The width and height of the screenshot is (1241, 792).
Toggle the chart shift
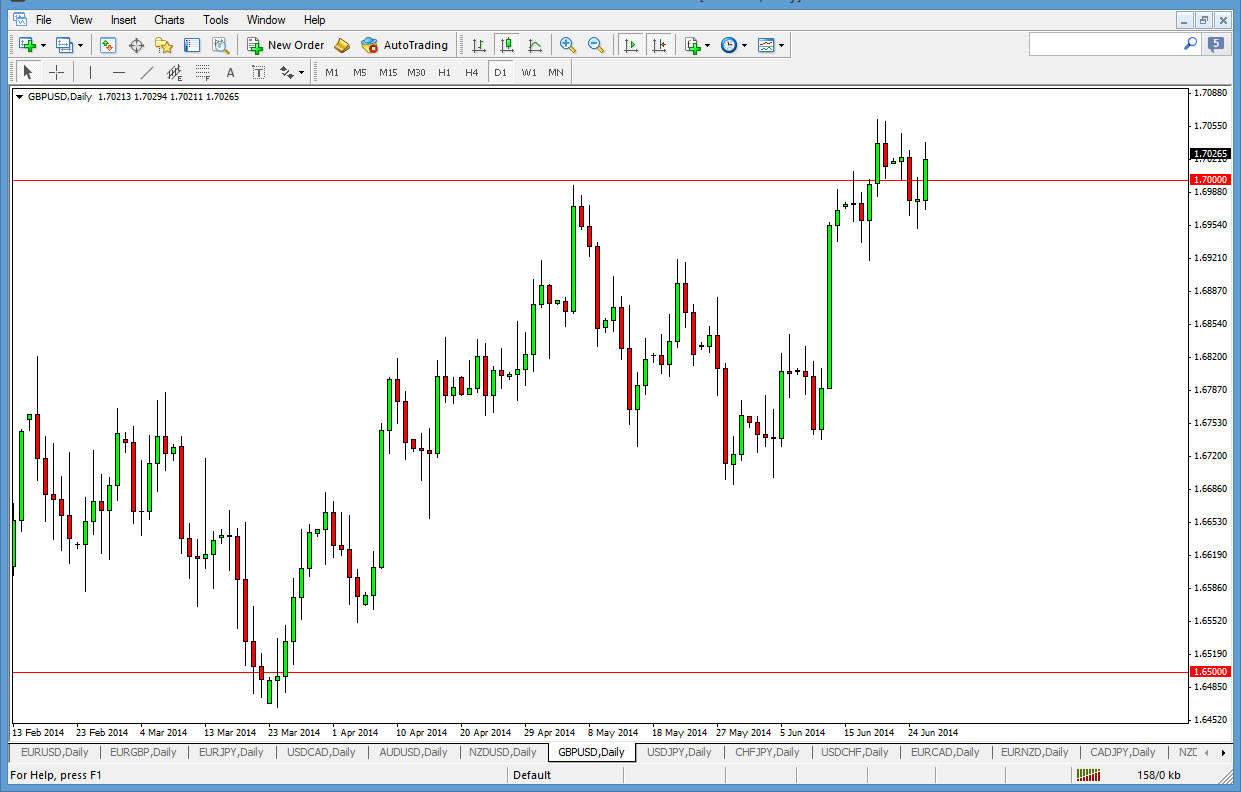(x=659, y=44)
